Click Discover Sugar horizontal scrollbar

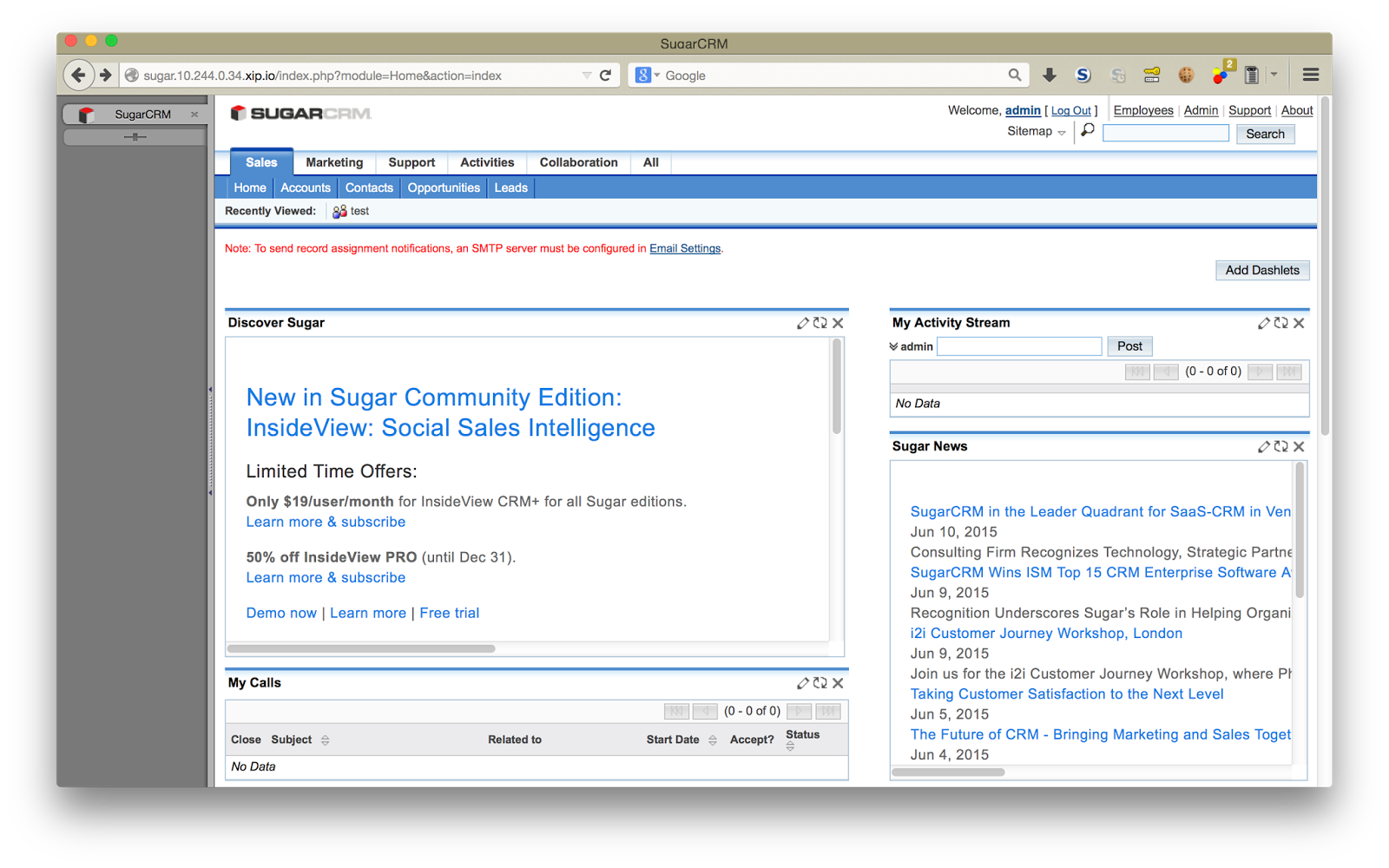361,648
